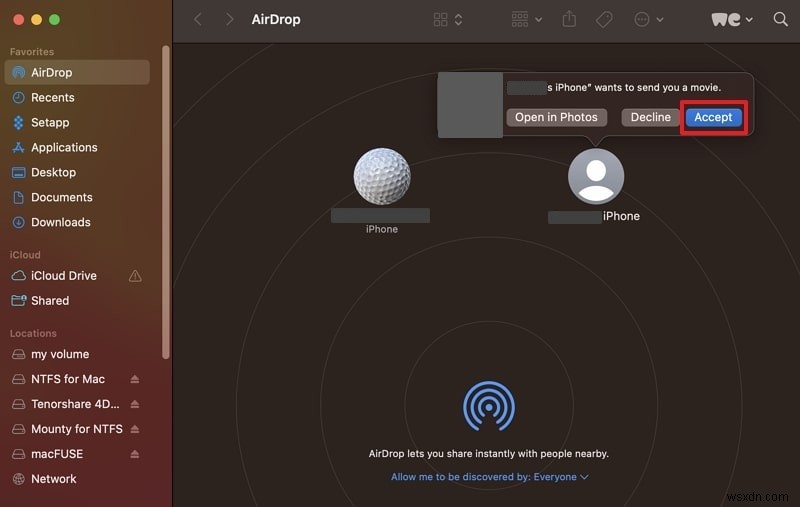Click the search magnifier icon
800x507 pixels.
(780, 19)
